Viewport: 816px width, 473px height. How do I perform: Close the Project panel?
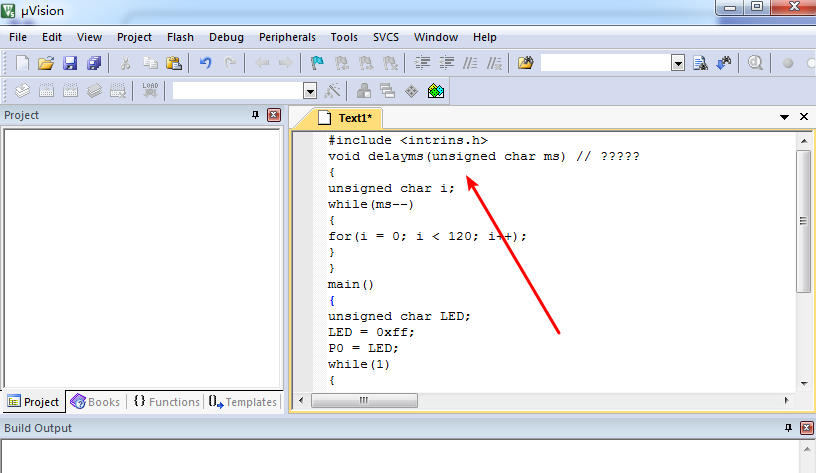tap(274, 115)
